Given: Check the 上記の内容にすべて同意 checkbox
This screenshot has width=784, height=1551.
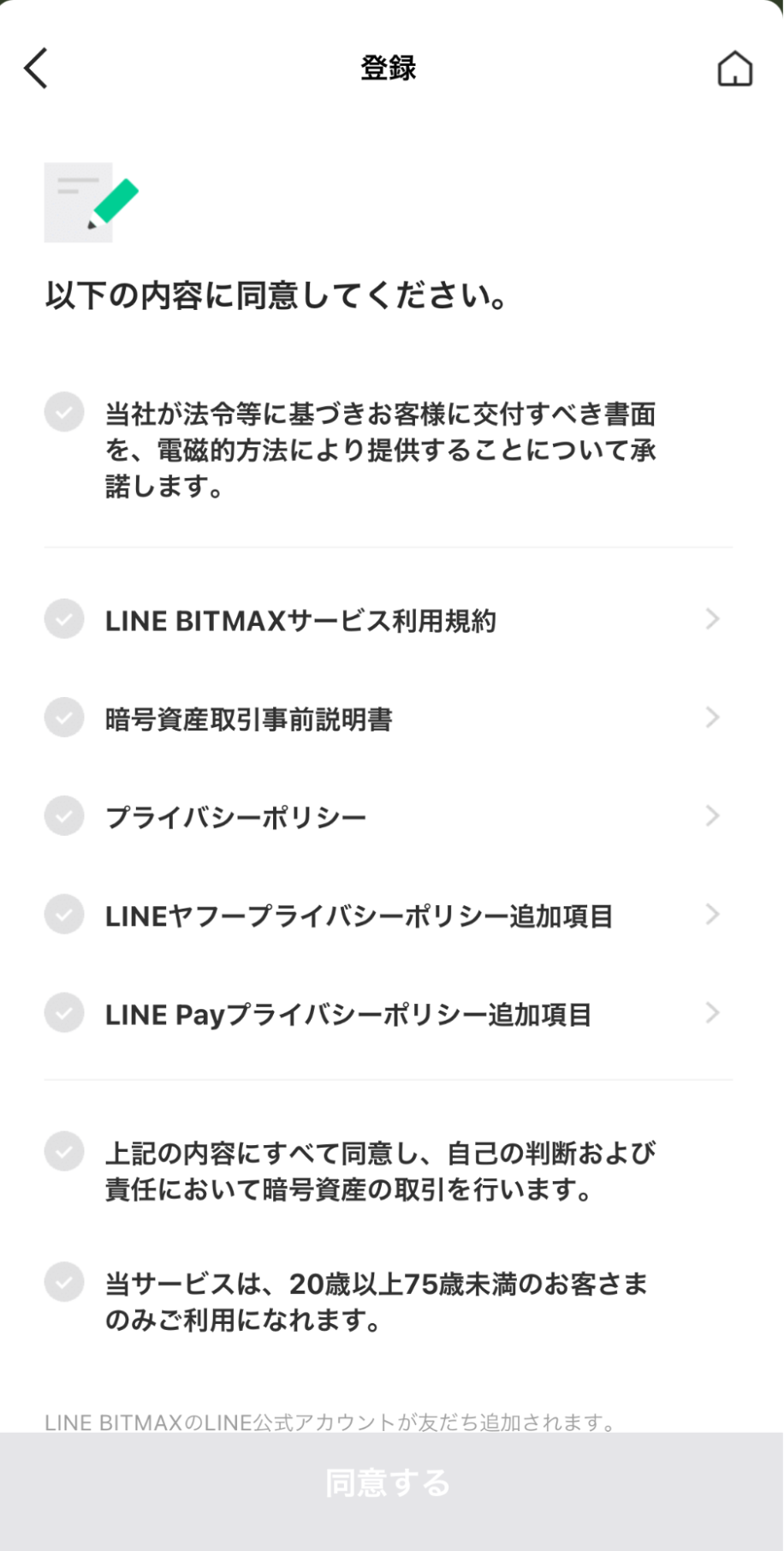Looking at the screenshot, I should (x=64, y=1152).
